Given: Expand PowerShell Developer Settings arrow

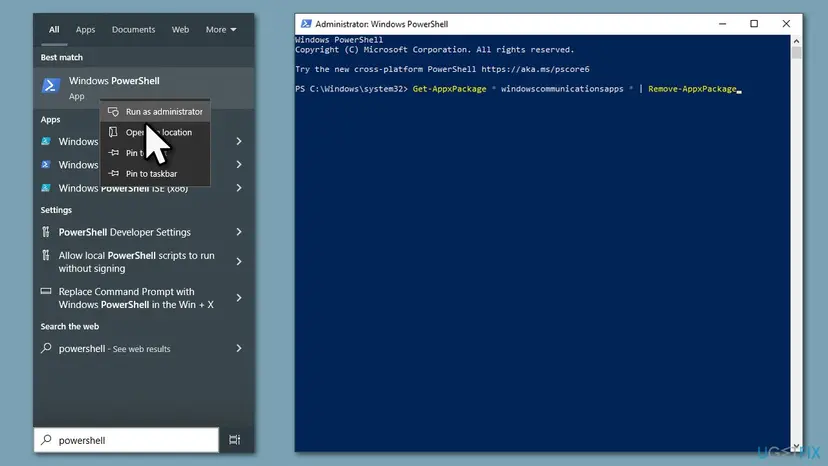Looking at the screenshot, I should tap(239, 232).
